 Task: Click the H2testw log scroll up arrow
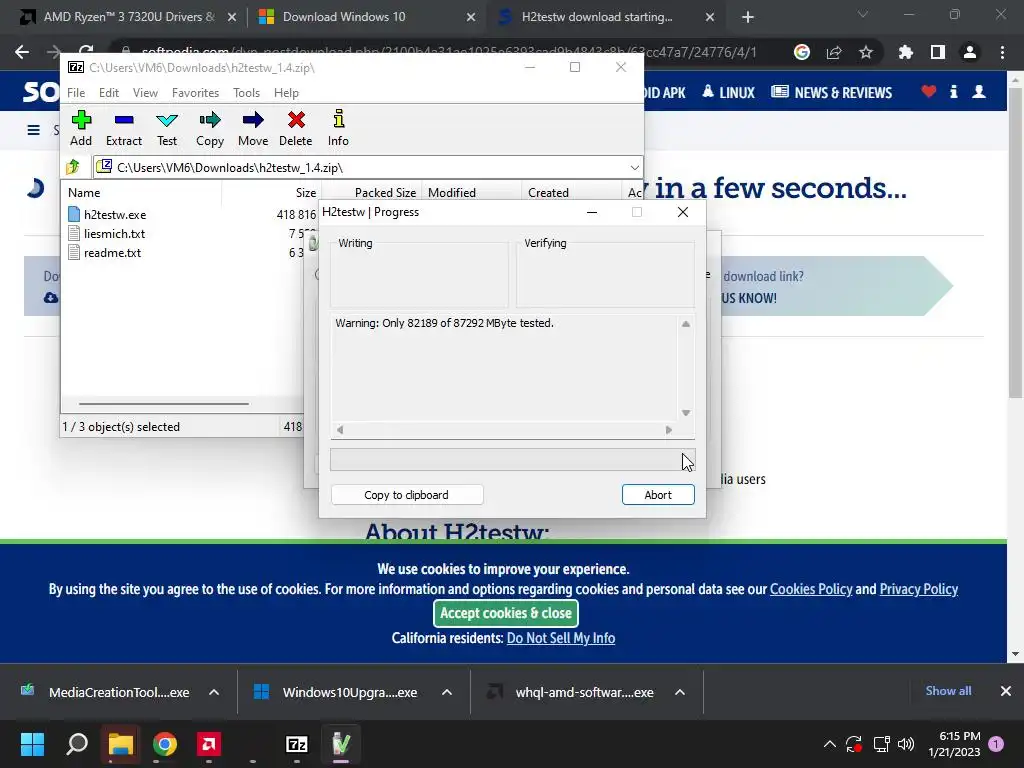coord(686,324)
